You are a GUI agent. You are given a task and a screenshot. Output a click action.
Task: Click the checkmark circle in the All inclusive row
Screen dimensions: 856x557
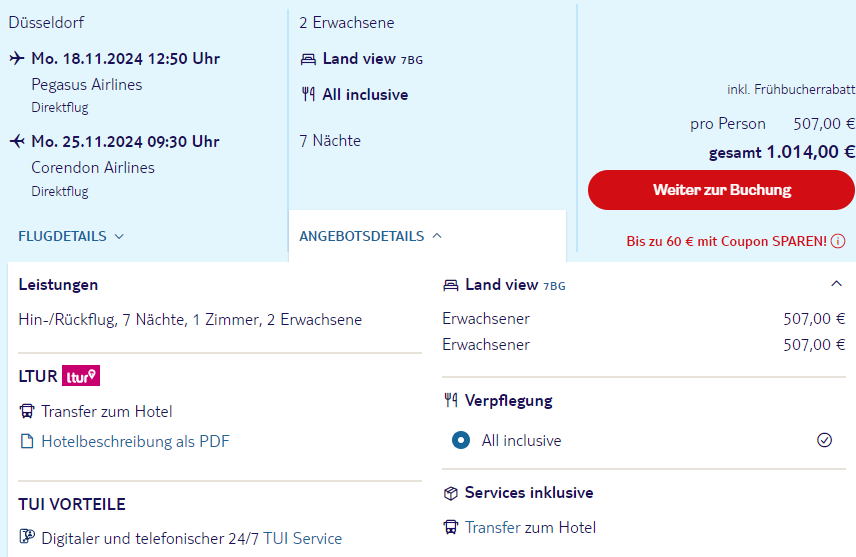point(825,440)
